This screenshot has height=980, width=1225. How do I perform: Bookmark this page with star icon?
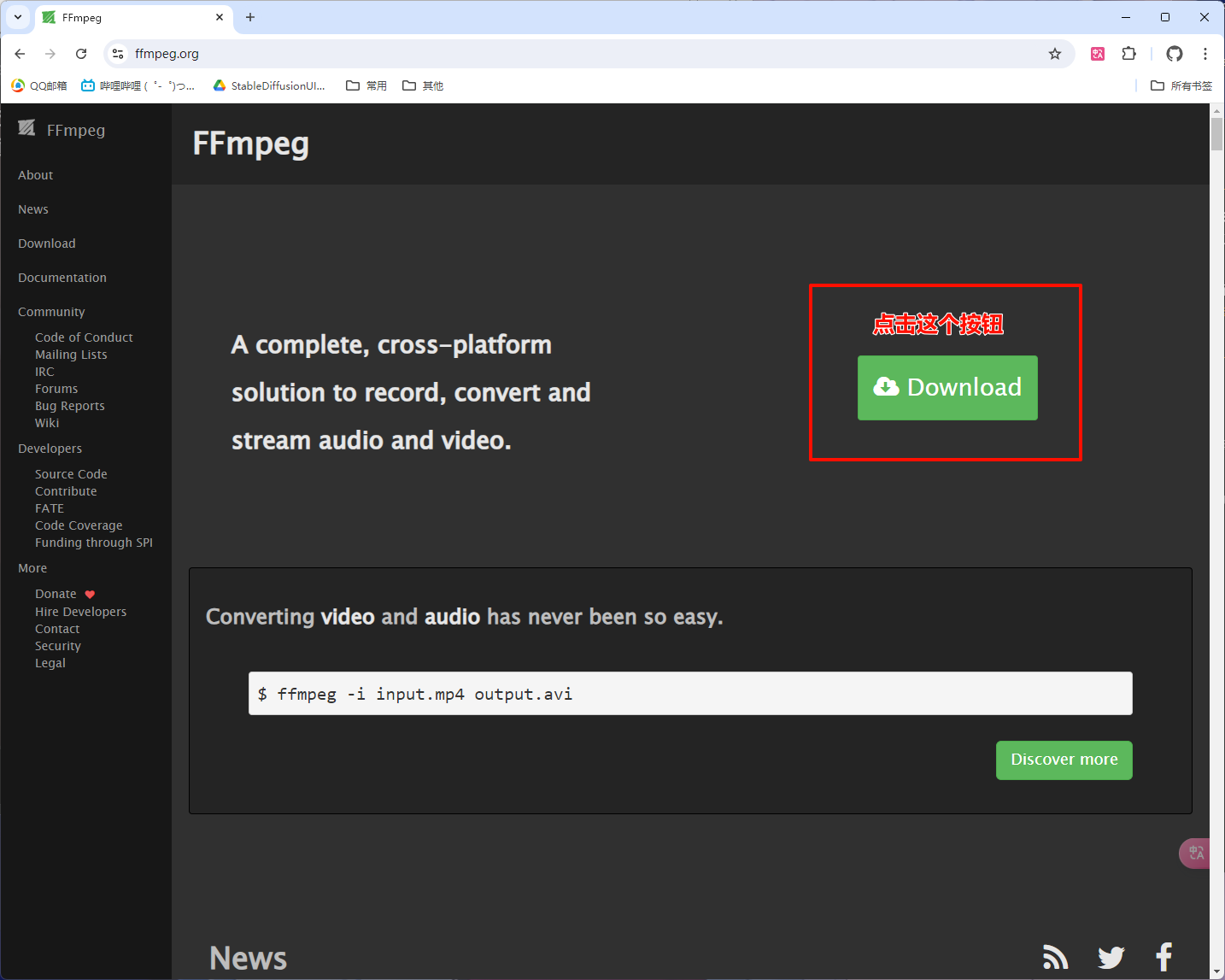click(x=1055, y=54)
